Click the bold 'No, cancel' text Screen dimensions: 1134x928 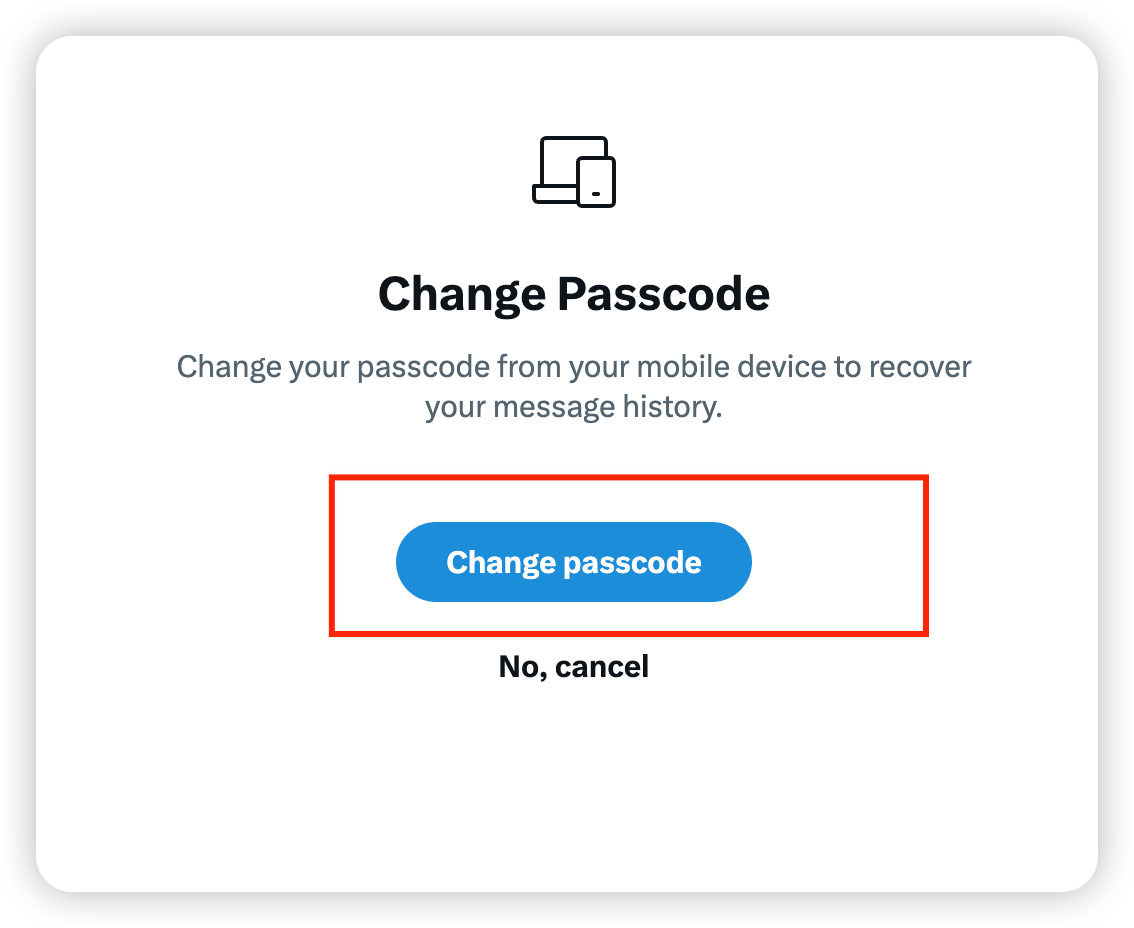[573, 666]
